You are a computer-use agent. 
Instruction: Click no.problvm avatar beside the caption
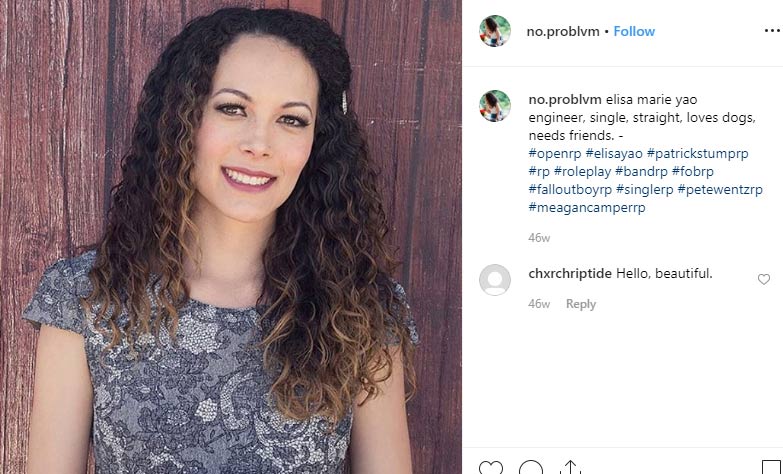494,106
